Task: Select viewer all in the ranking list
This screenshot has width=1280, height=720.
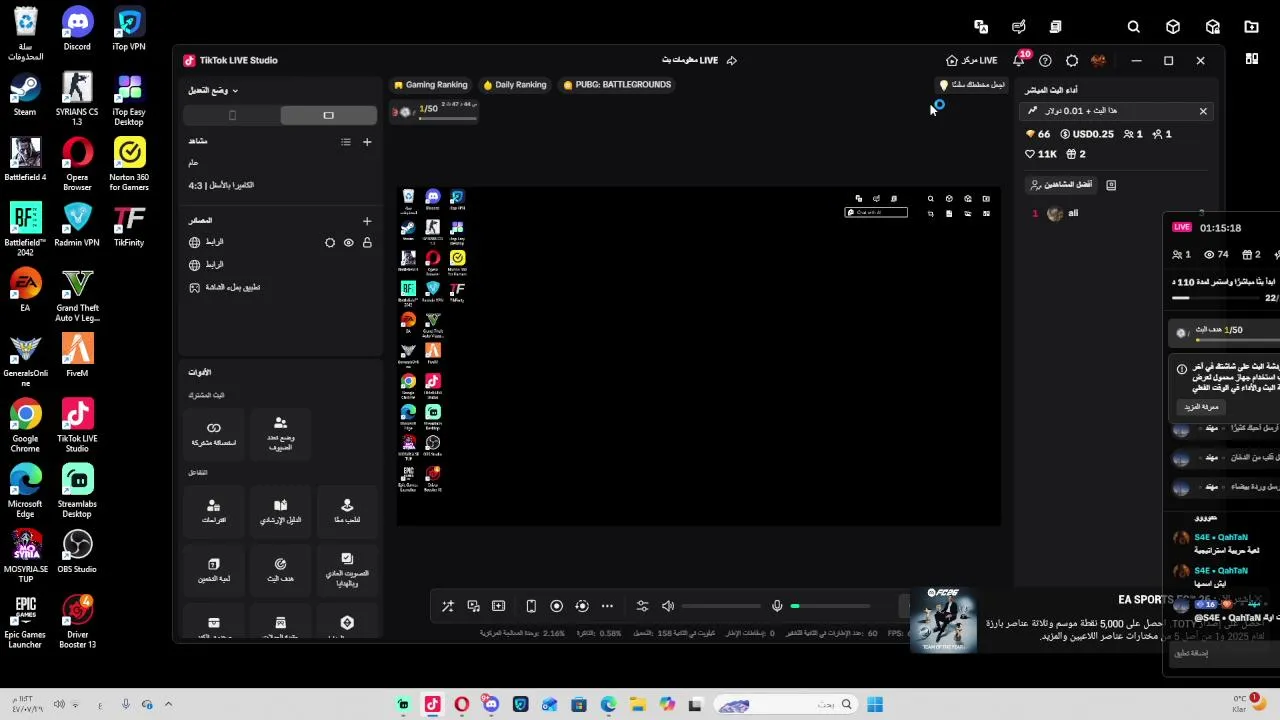Action: pos(1115,213)
